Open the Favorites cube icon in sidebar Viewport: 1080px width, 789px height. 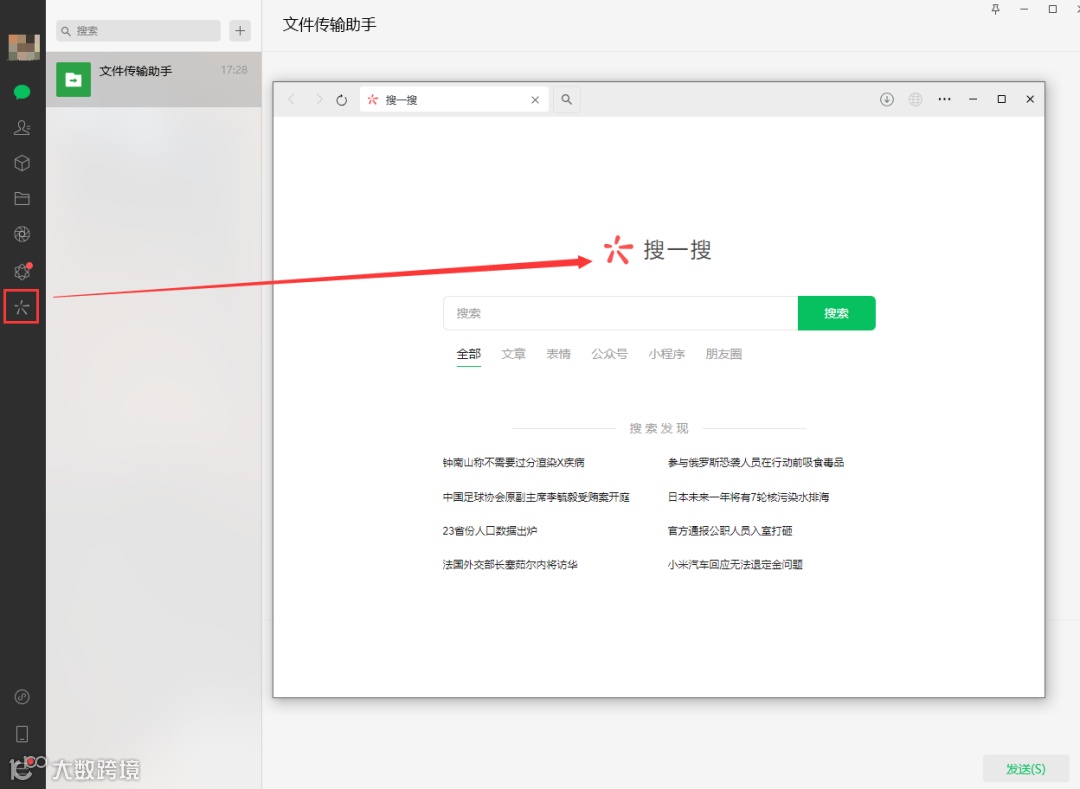coord(22,163)
